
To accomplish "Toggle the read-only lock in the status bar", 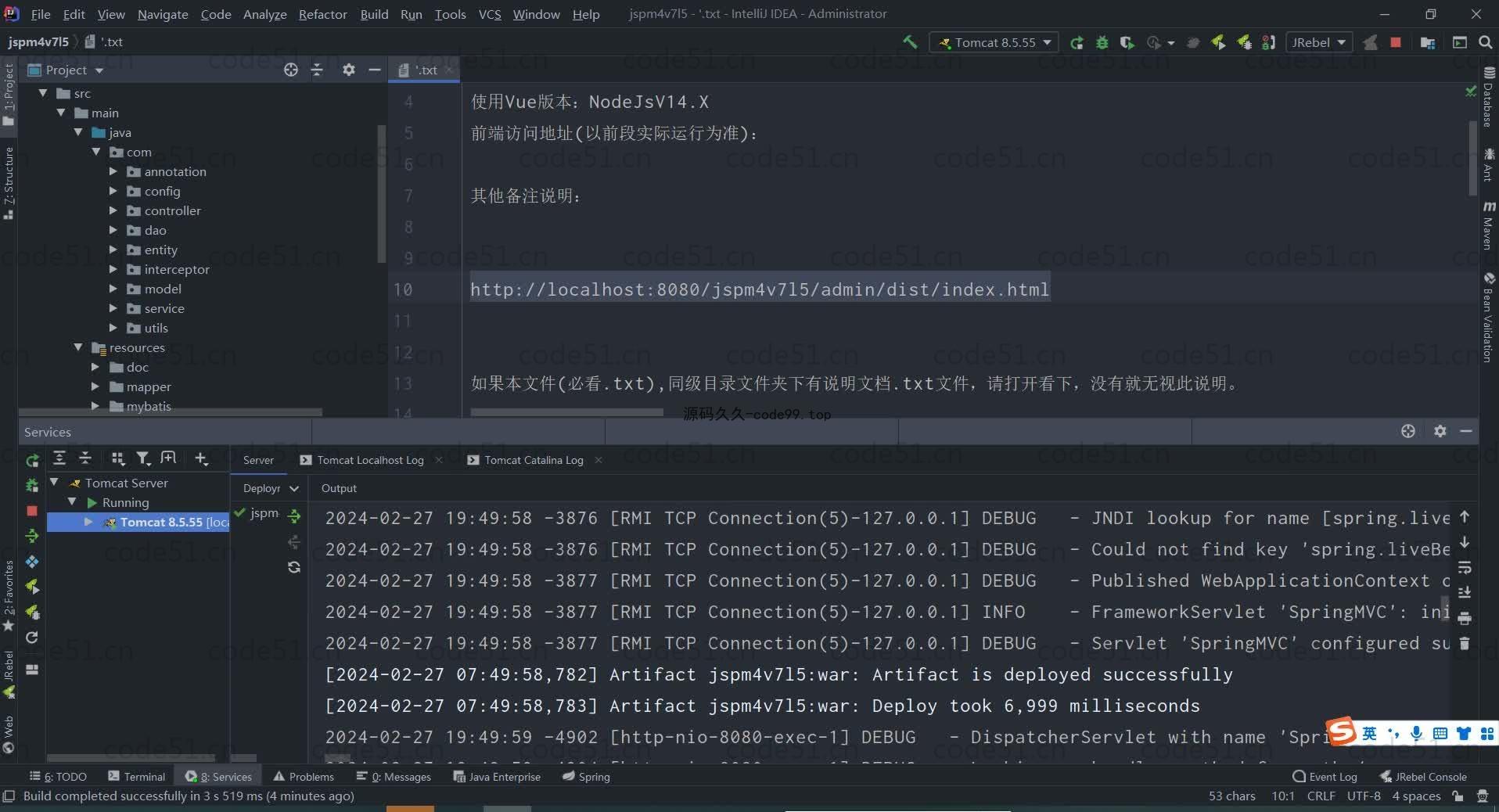I will click(1458, 796).
